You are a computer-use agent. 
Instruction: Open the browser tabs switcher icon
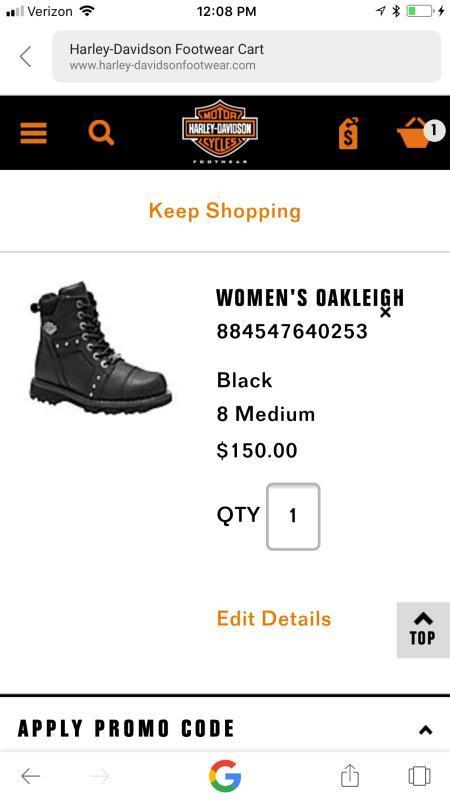click(x=419, y=776)
